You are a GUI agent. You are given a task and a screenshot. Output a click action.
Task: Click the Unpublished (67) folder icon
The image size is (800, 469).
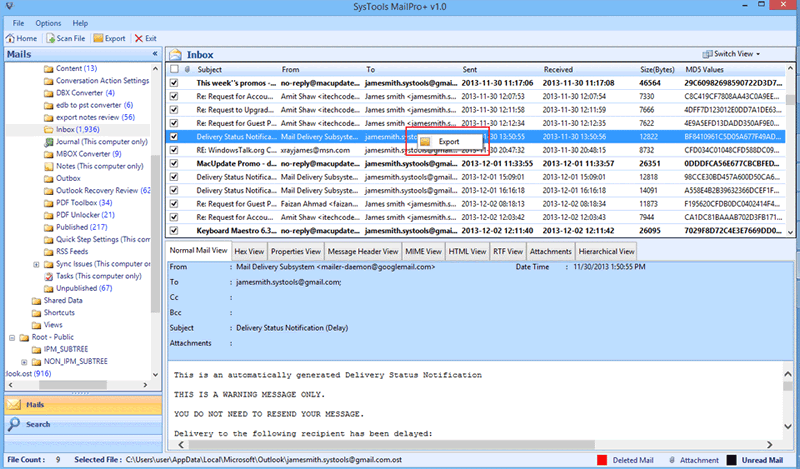pyautogui.click(x=48, y=288)
